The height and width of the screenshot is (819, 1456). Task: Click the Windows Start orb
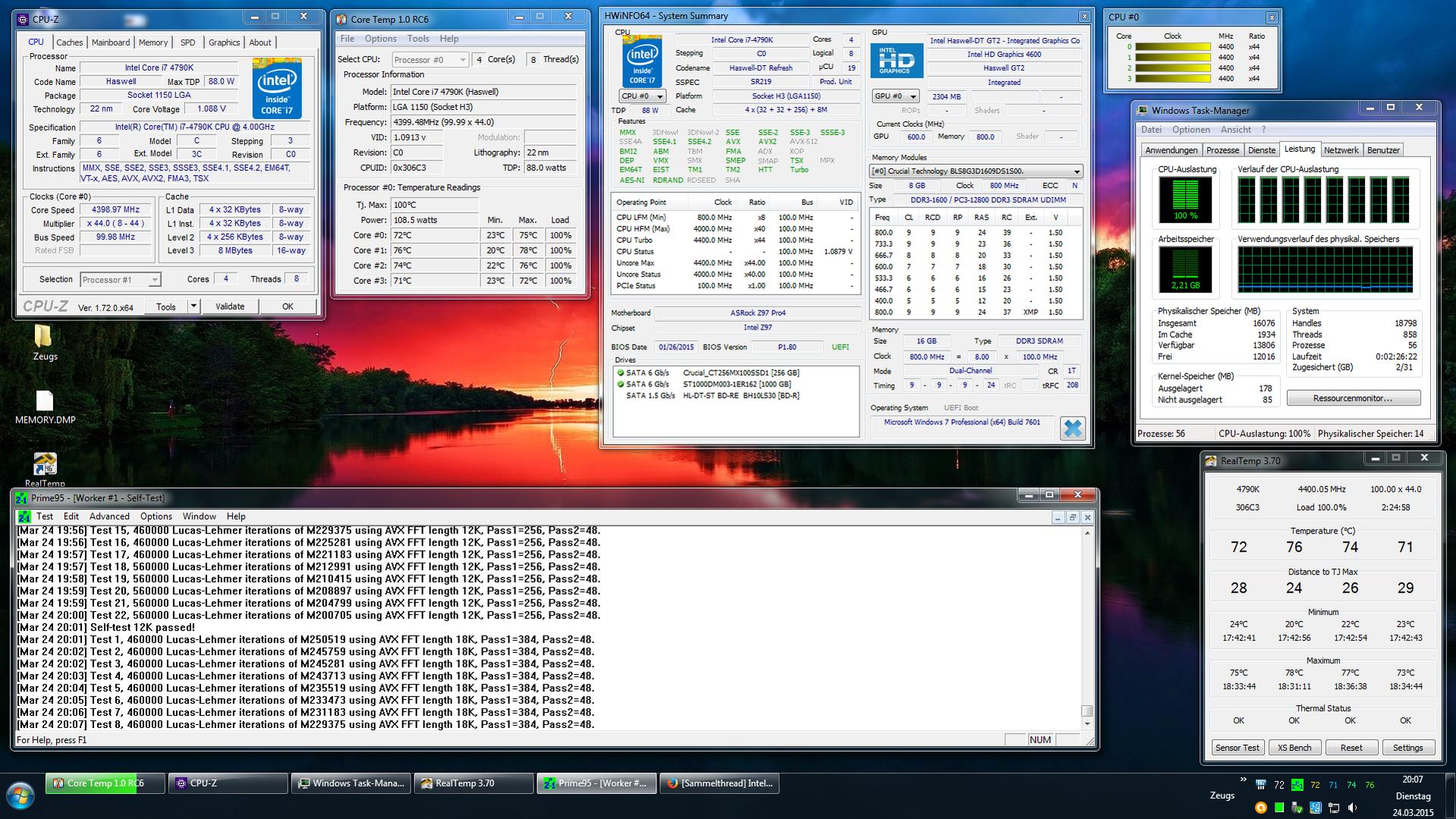click(20, 797)
